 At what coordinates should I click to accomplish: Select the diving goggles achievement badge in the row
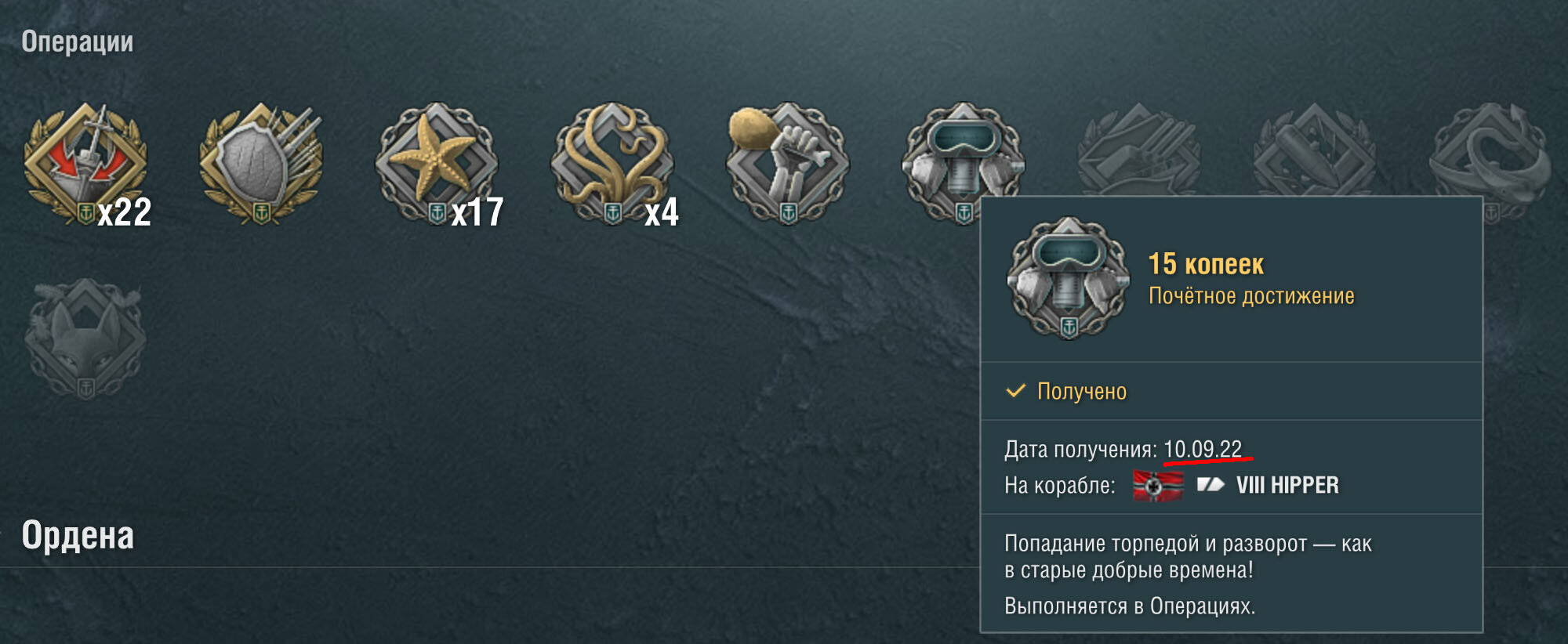[x=963, y=161]
